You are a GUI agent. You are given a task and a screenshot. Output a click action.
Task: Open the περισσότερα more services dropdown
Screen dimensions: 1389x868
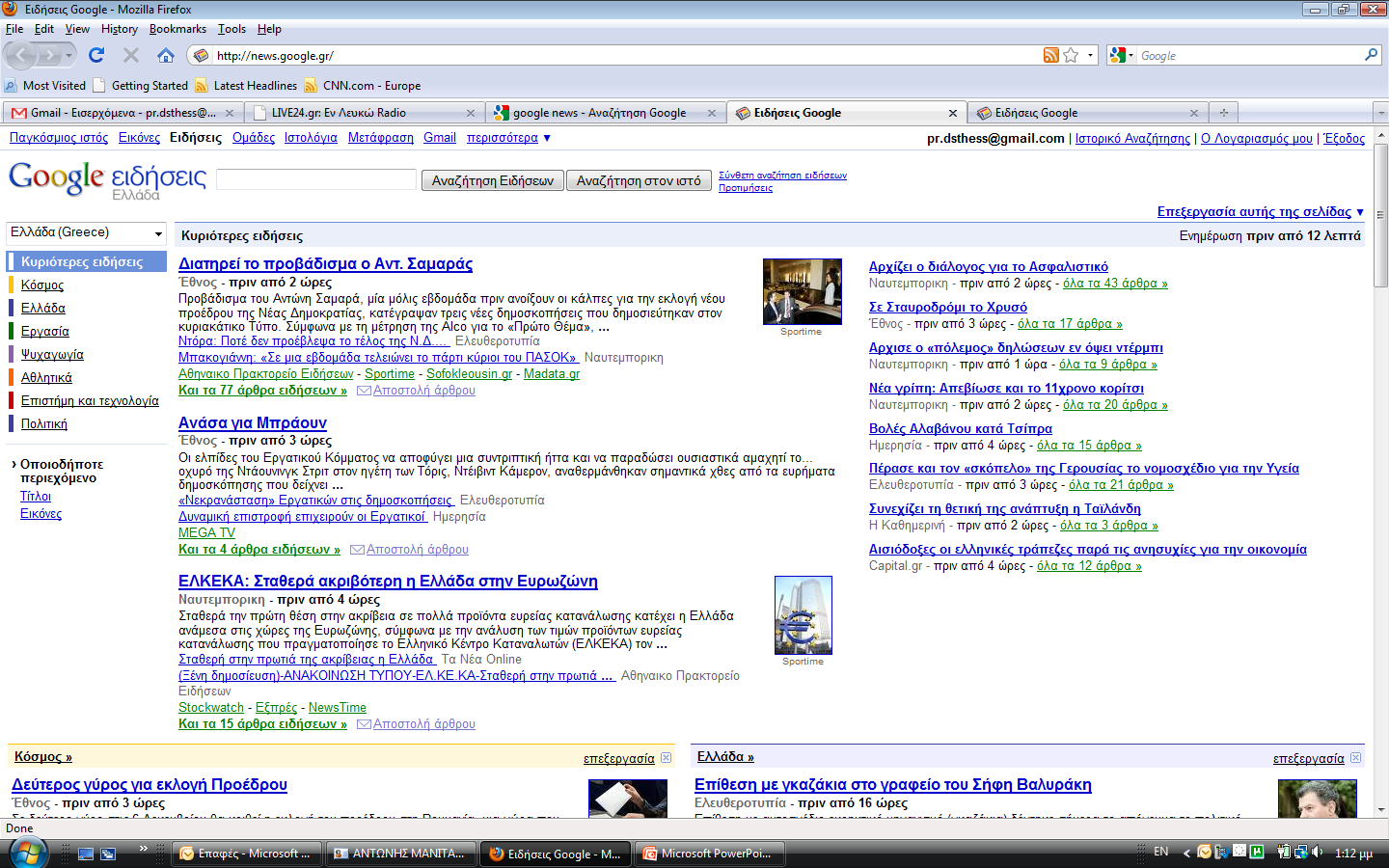click(x=508, y=138)
